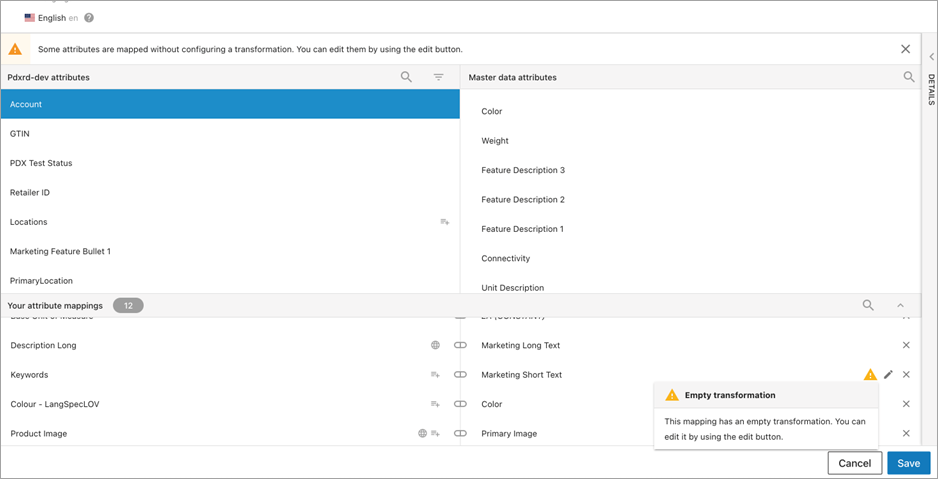Open the Pdxrd-dev attributes filter
The image size is (938, 479).
click(x=438, y=77)
